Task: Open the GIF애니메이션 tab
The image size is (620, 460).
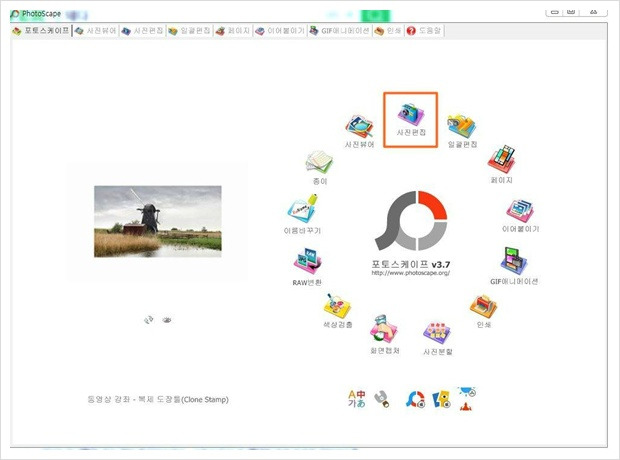Action: [340, 31]
